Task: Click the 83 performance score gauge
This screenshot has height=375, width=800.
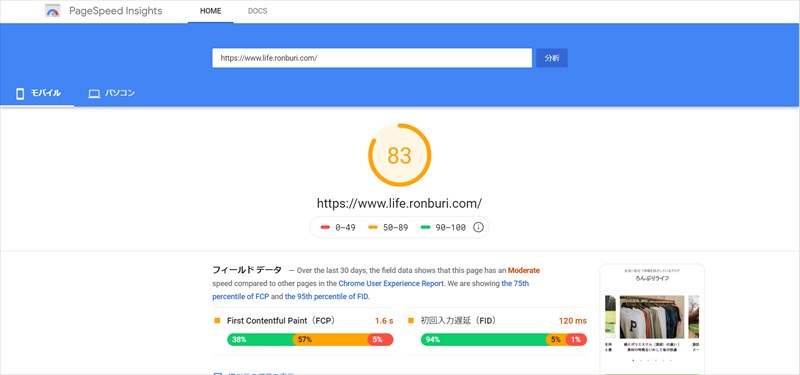Action: point(399,155)
